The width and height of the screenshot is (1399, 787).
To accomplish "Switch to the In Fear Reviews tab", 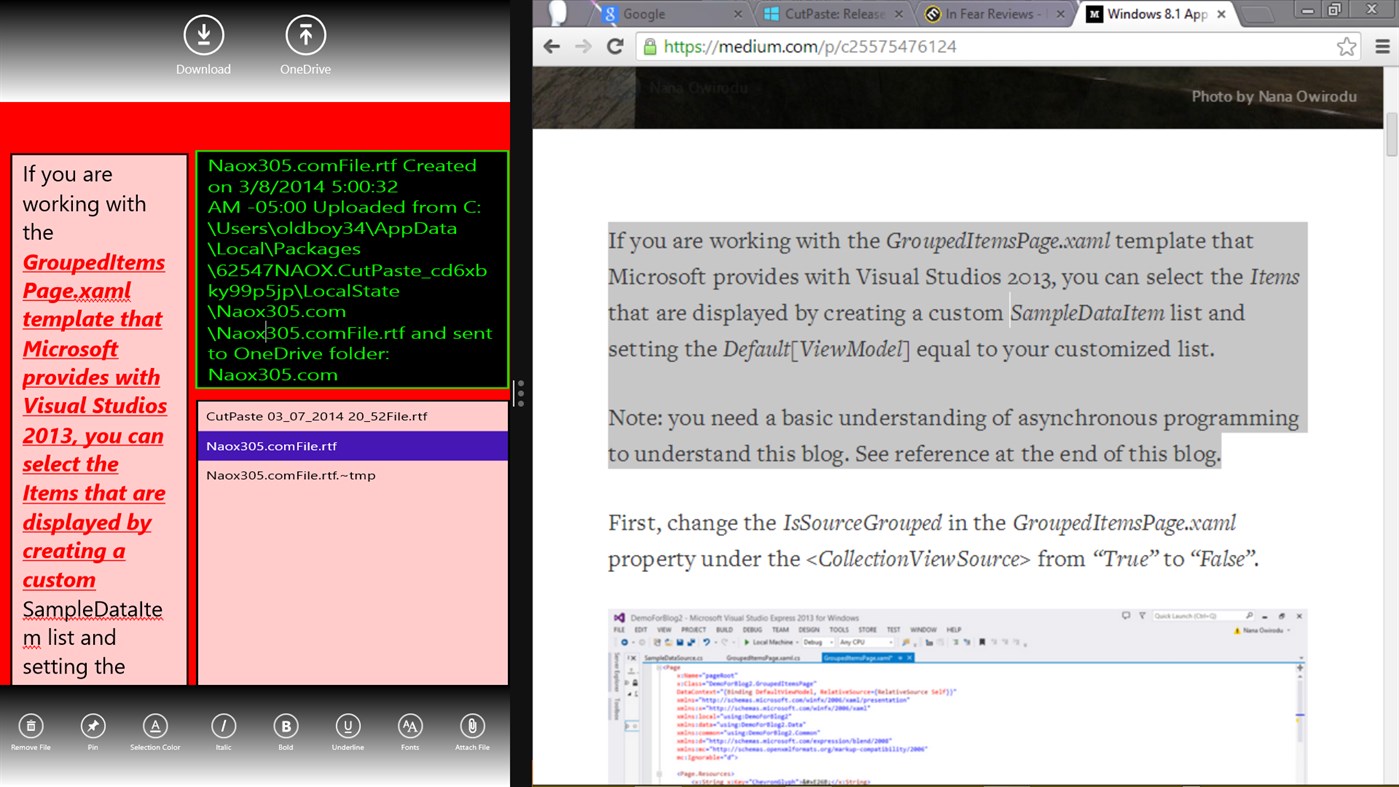I will point(993,14).
